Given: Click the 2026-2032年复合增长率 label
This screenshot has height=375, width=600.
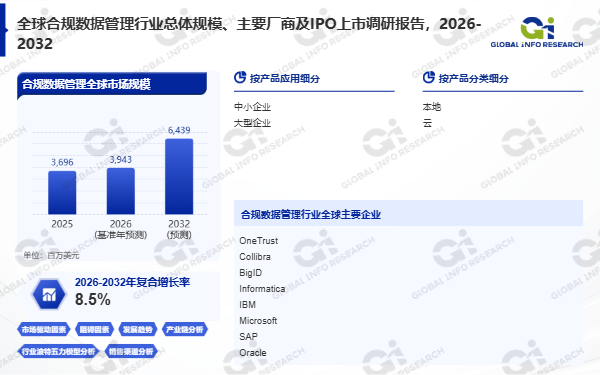Looking at the screenshot, I should [x=132, y=282].
